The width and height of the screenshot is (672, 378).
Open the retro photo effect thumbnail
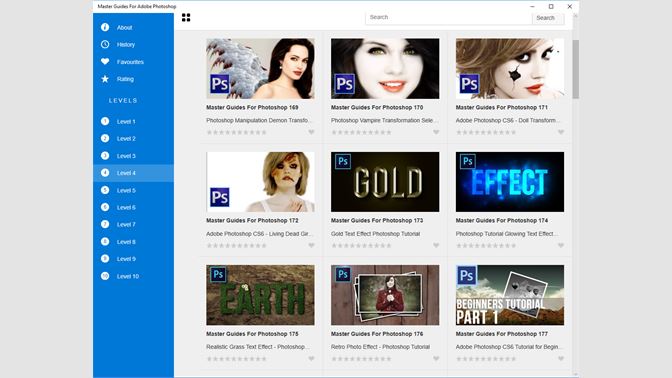385,295
